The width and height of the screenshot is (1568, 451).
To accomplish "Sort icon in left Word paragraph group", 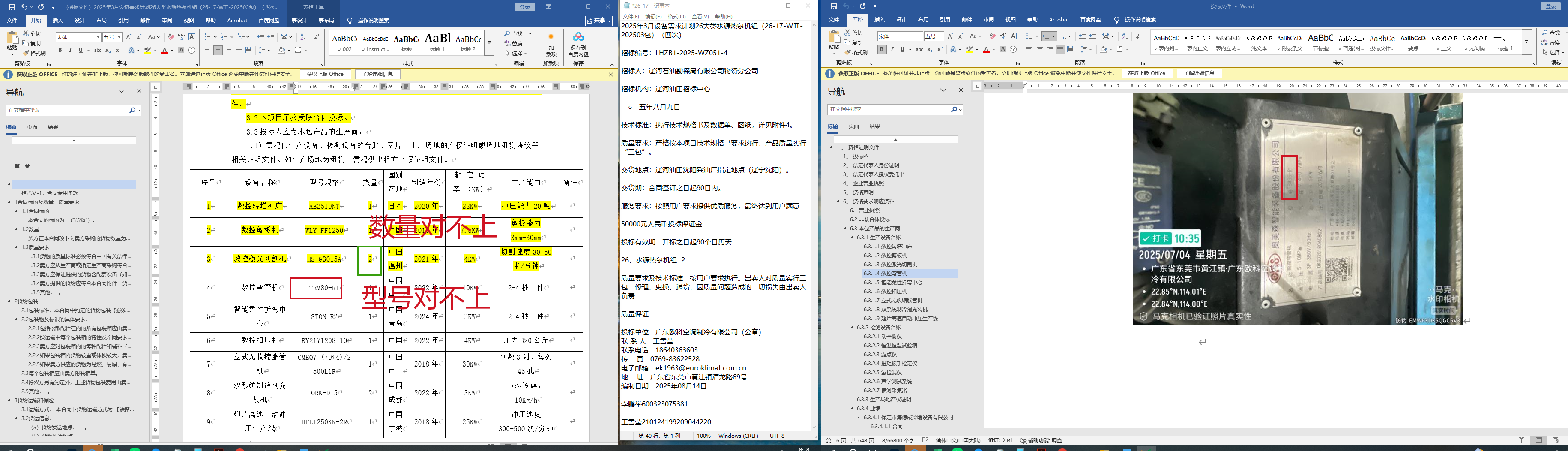I will coord(303,37).
